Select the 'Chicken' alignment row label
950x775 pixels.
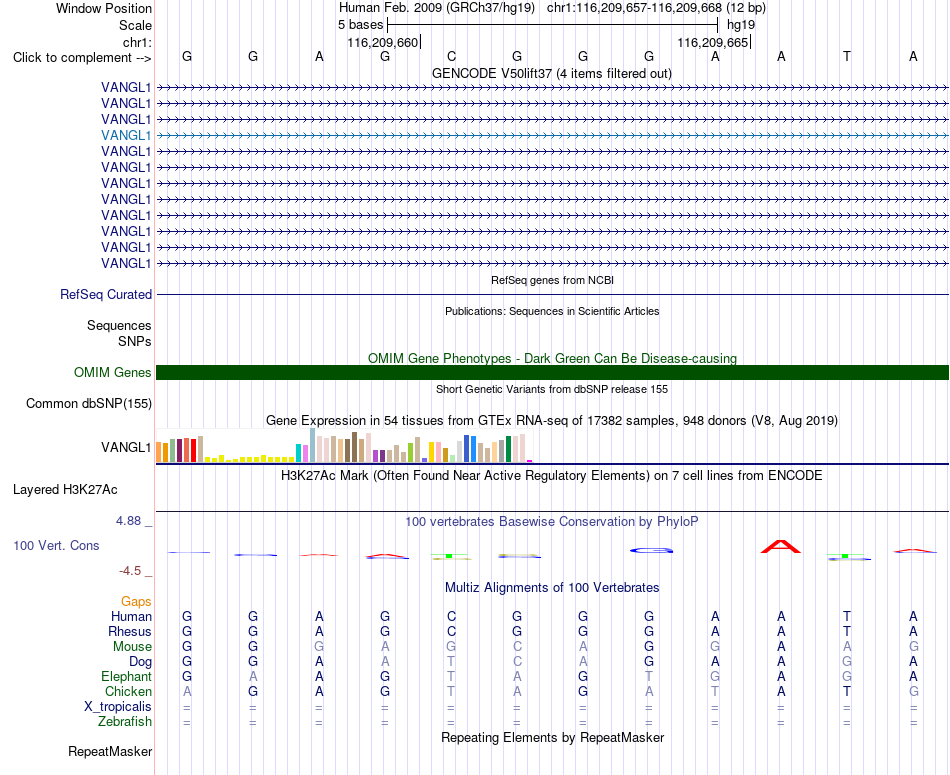point(128,691)
